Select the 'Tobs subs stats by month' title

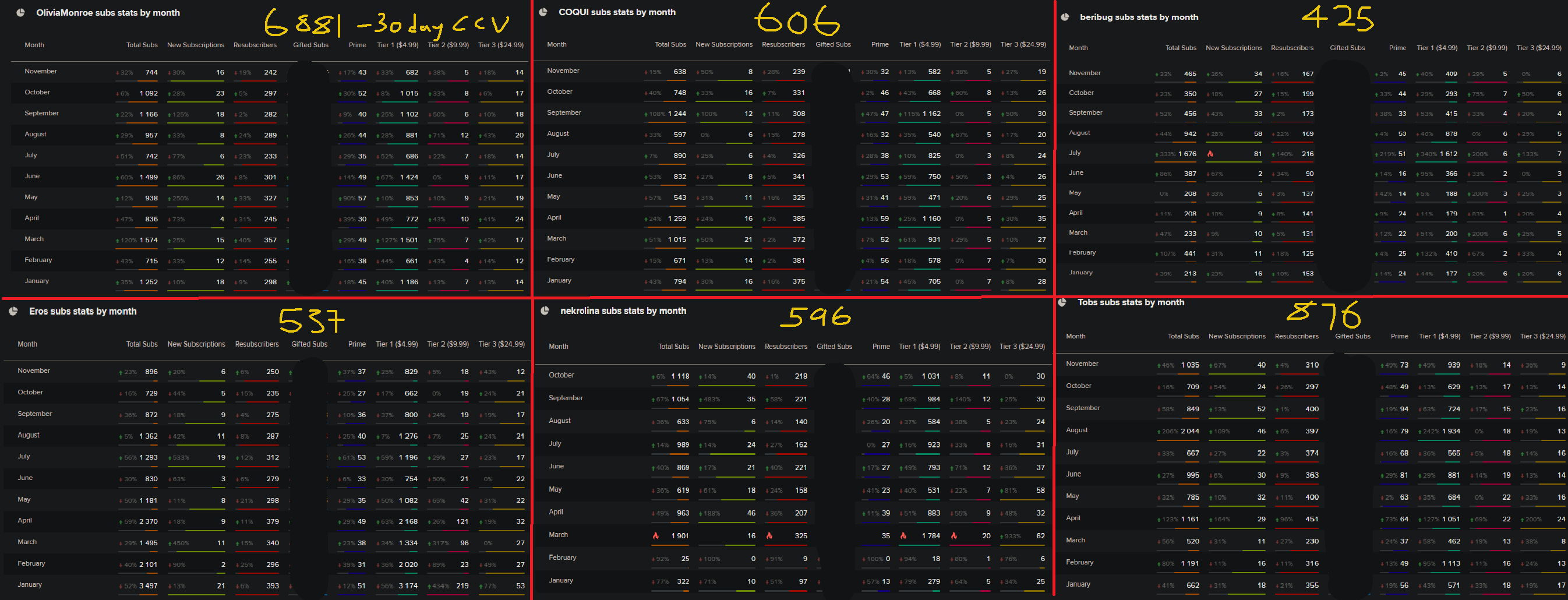point(1131,302)
